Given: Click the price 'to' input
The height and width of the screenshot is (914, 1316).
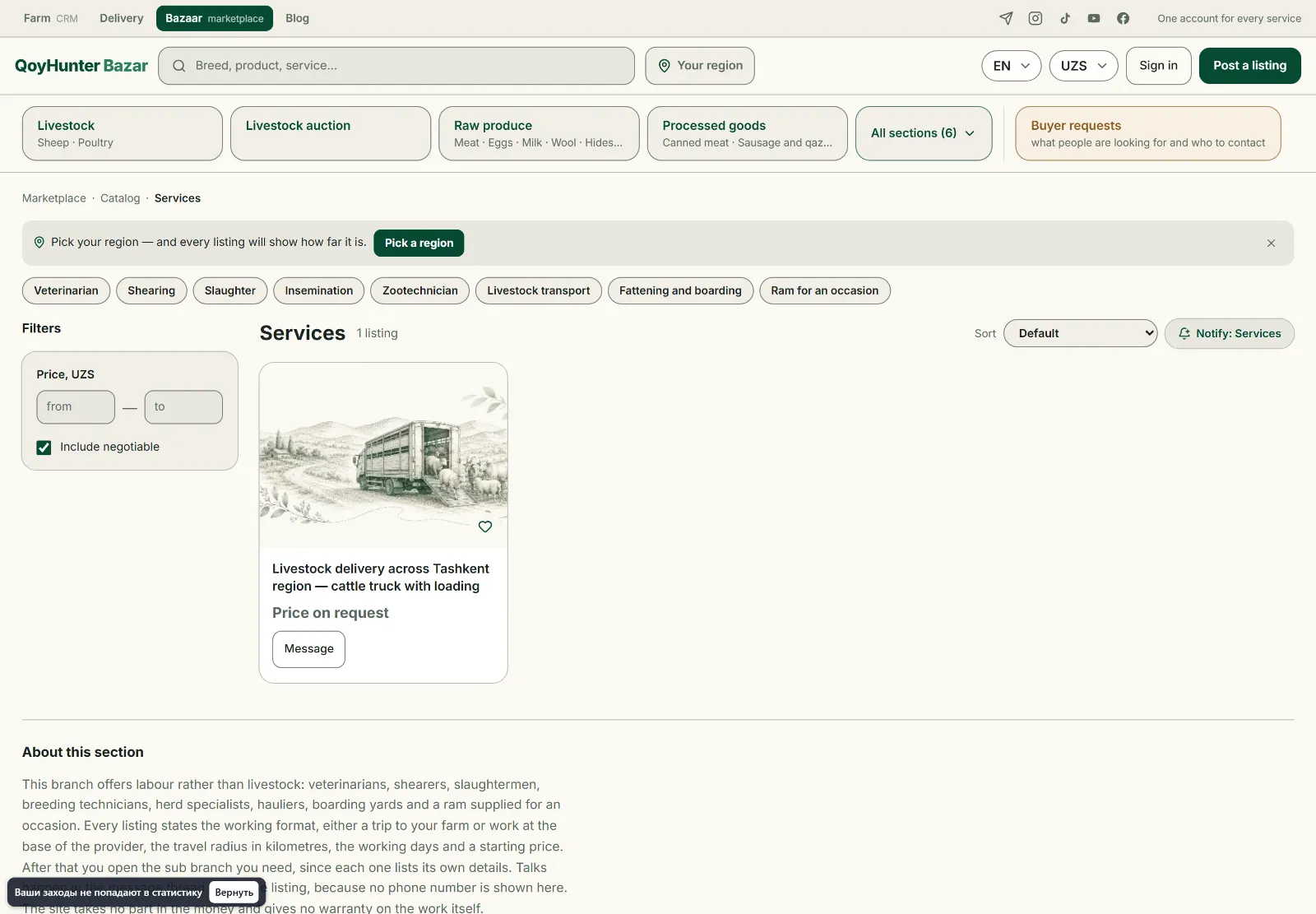Looking at the screenshot, I should click(x=183, y=407).
